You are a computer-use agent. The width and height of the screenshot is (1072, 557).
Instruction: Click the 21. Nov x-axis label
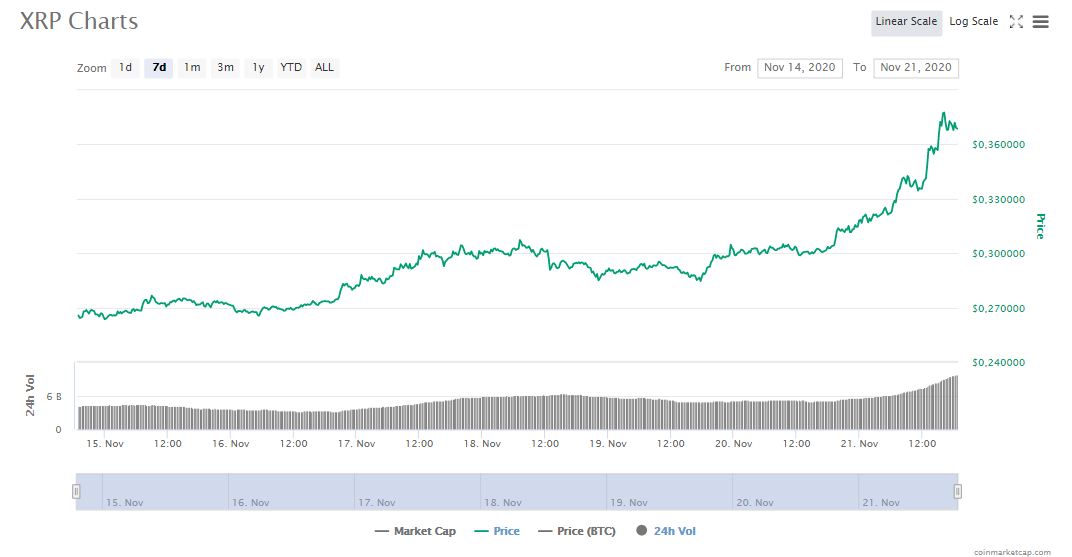pyautogui.click(x=859, y=444)
